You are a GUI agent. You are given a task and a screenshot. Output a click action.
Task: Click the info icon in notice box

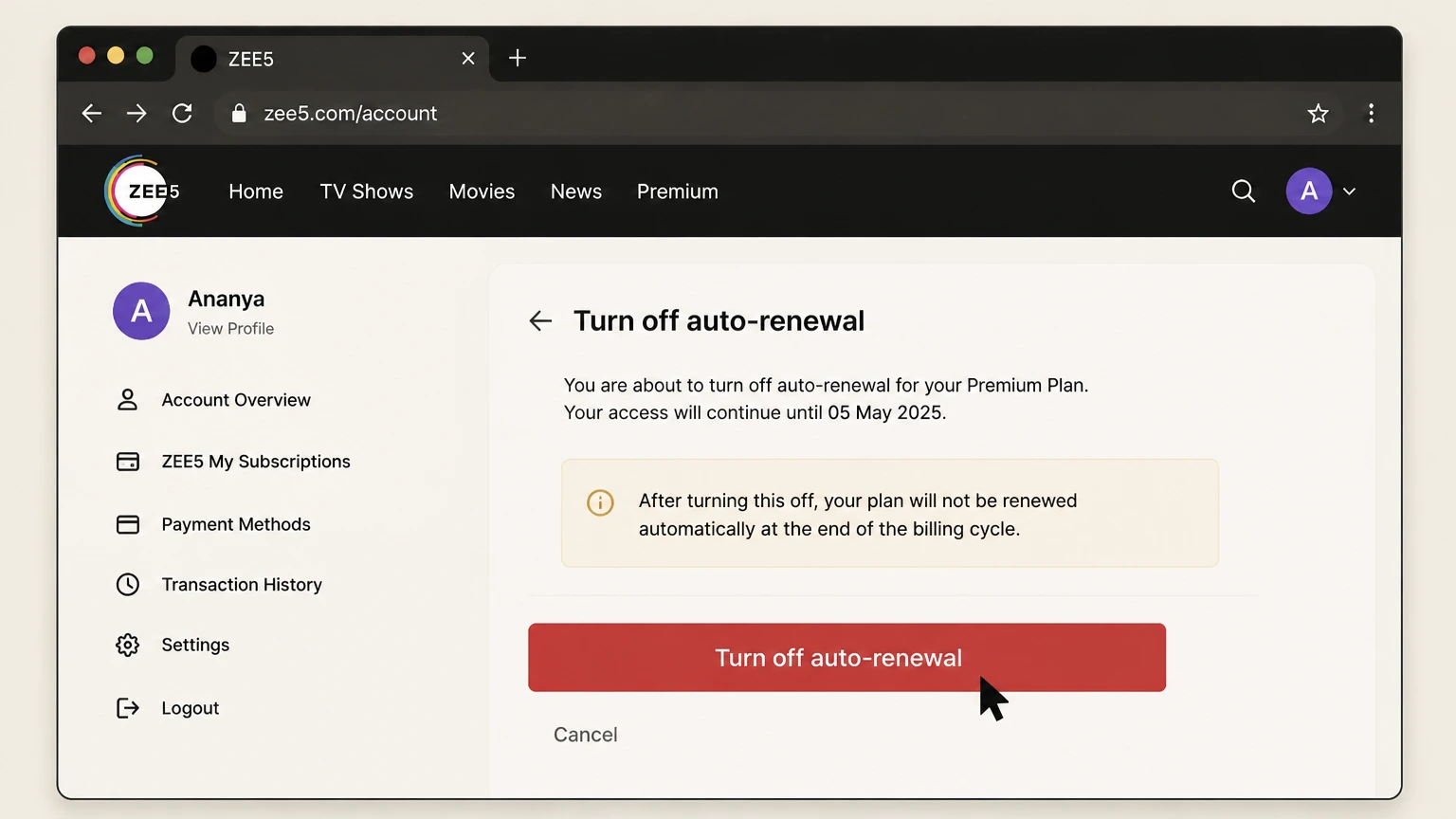[600, 502]
